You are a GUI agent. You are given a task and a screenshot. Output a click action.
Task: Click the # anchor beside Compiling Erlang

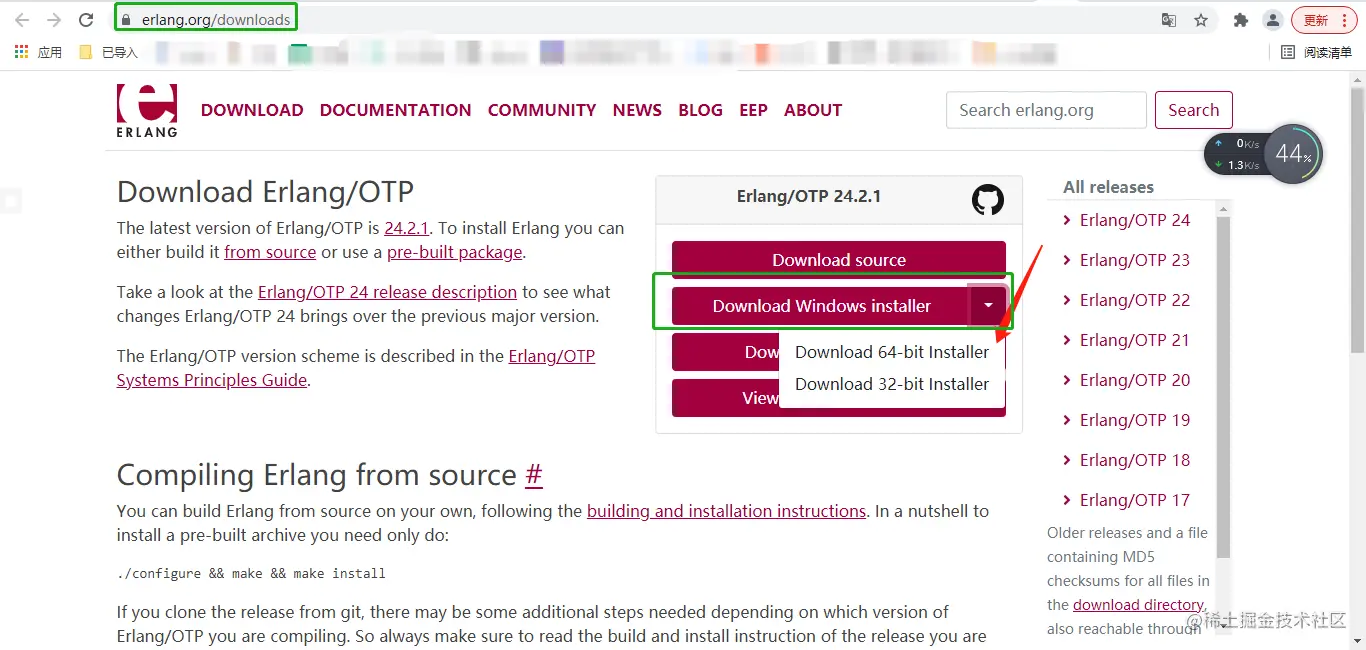(x=534, y=475)
